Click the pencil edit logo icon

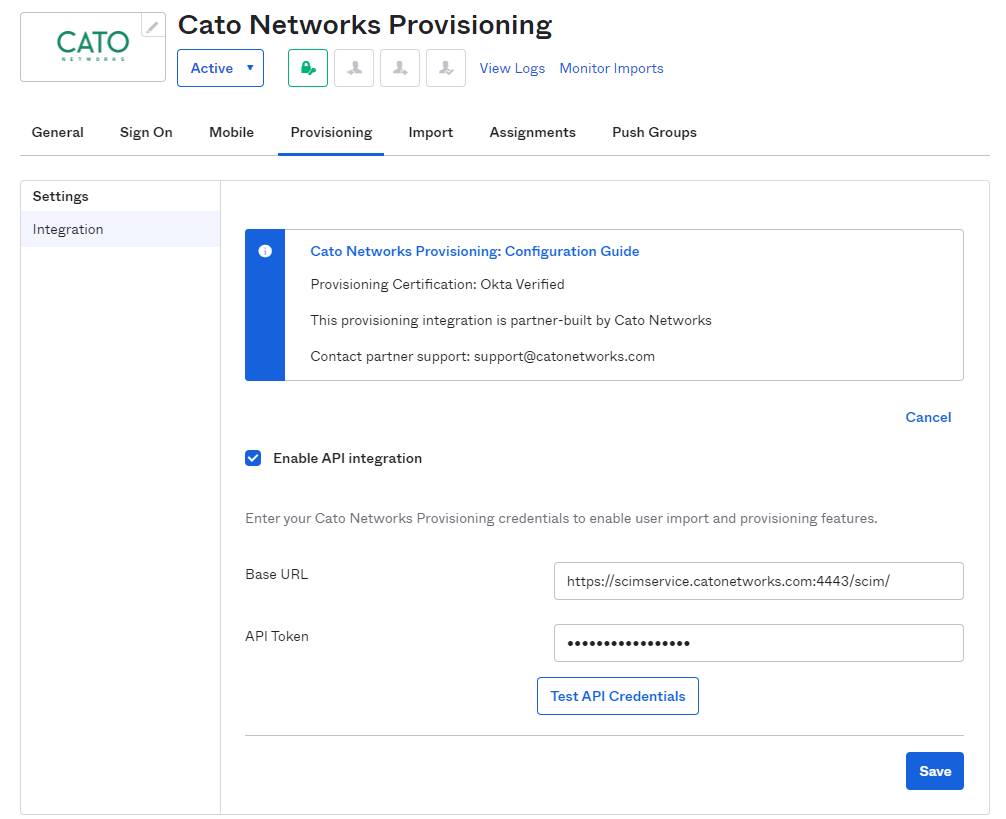(x=153, y=26)
